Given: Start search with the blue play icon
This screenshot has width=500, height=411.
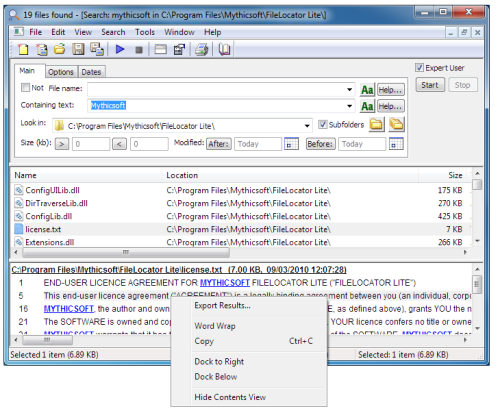Looking at the screenshot, I should click(120, 50).
